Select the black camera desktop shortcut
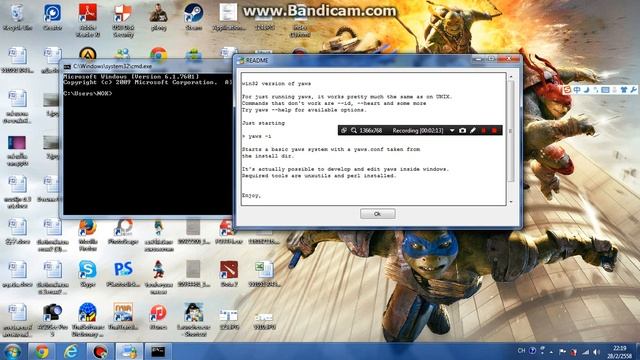This screenshot has height=360, width=640. [52, 320]
